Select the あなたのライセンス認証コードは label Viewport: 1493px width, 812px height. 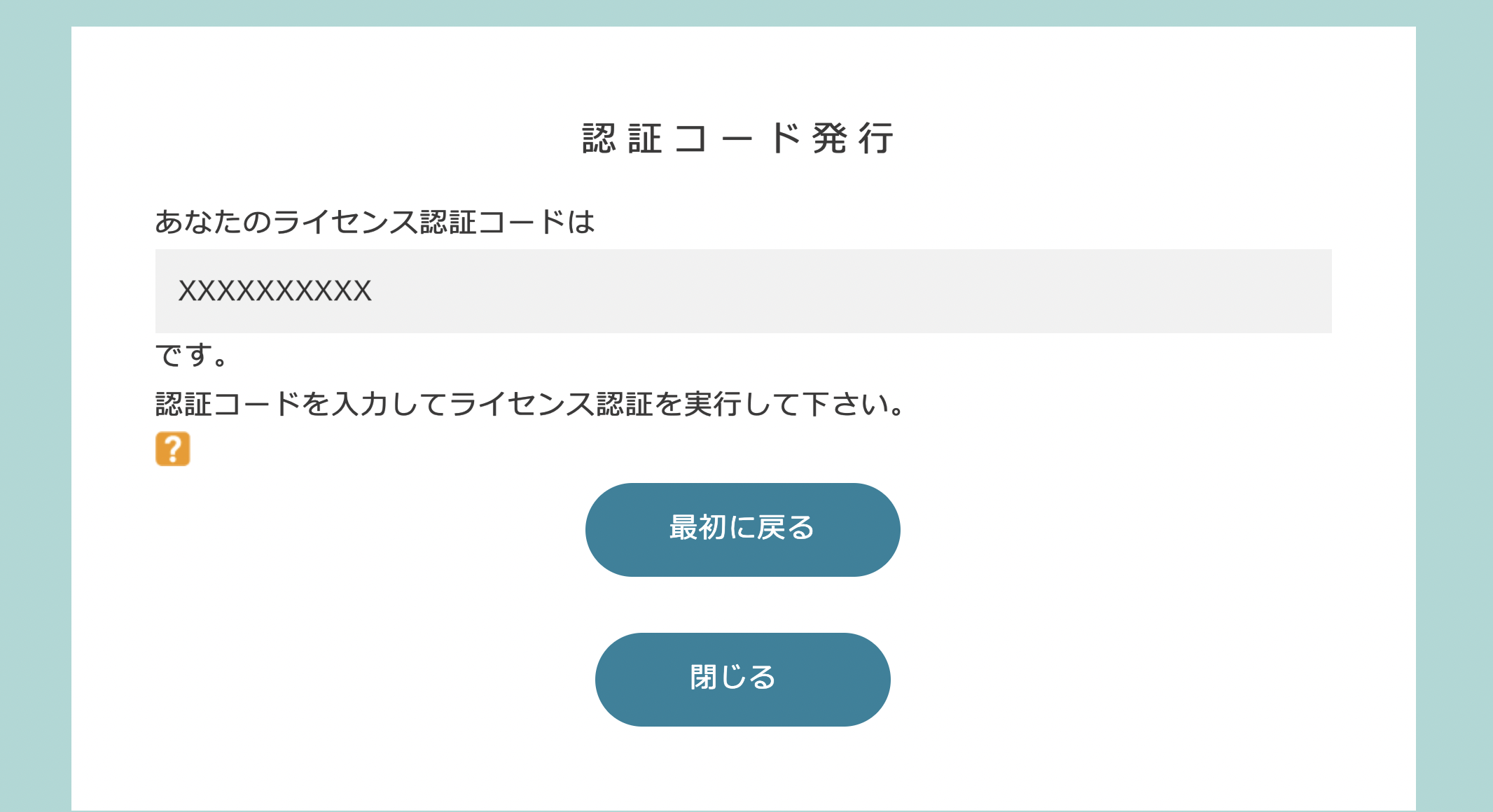click(375, 222)
